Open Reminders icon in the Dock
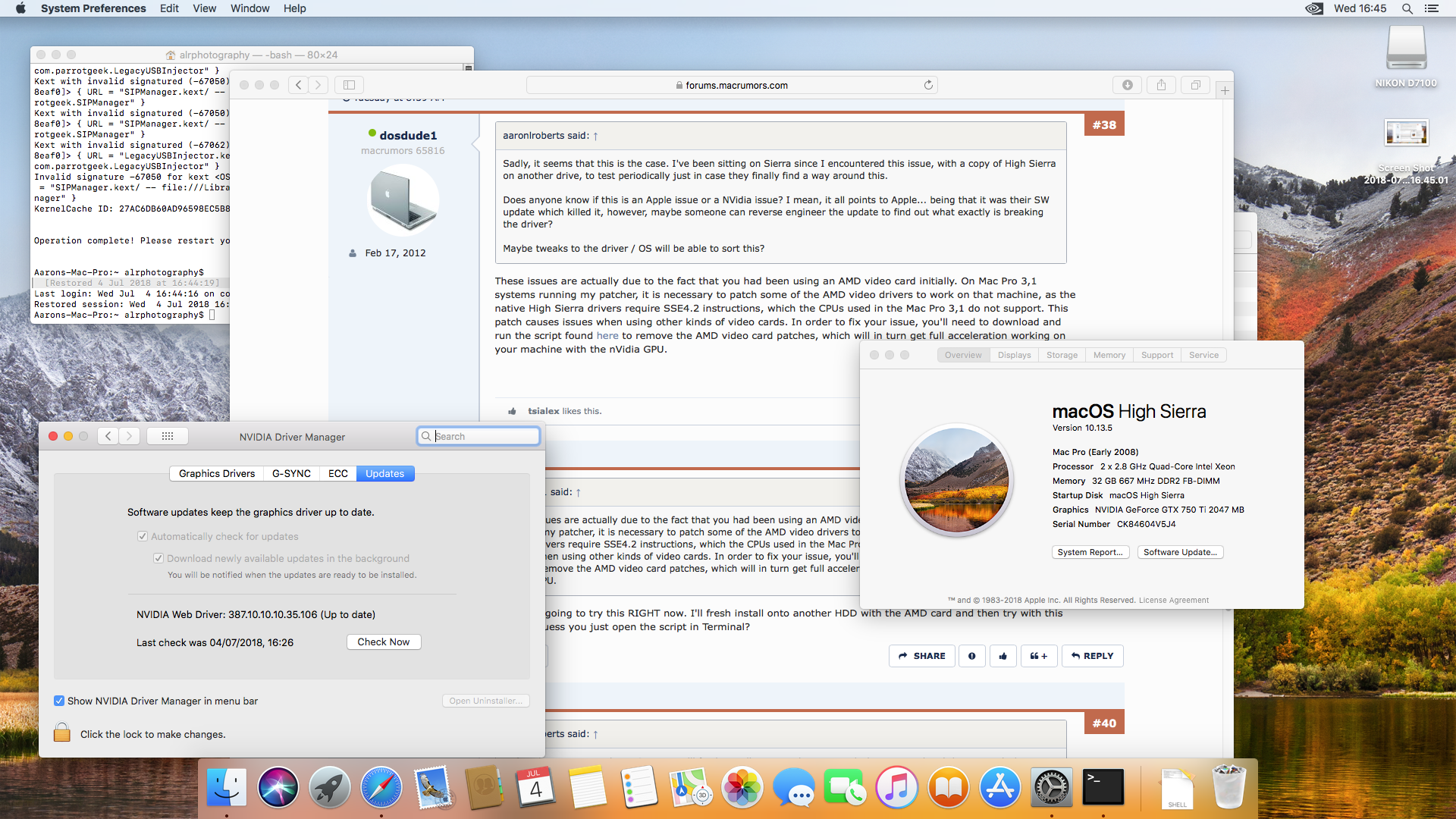Viewport: 1456px width, 819px height. tap(639, 787)
